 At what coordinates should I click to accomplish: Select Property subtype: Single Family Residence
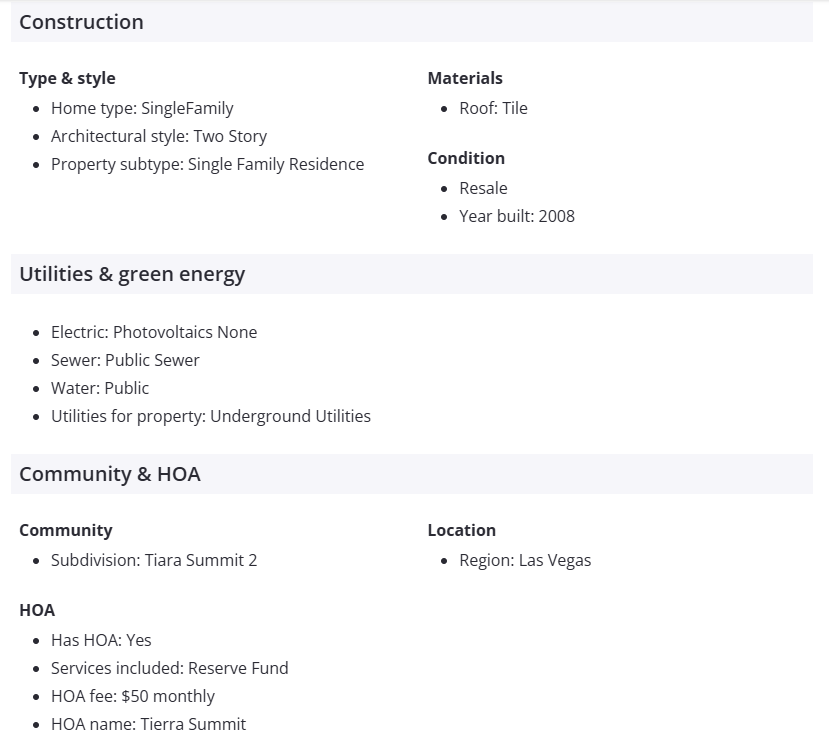tap(207, 164)
